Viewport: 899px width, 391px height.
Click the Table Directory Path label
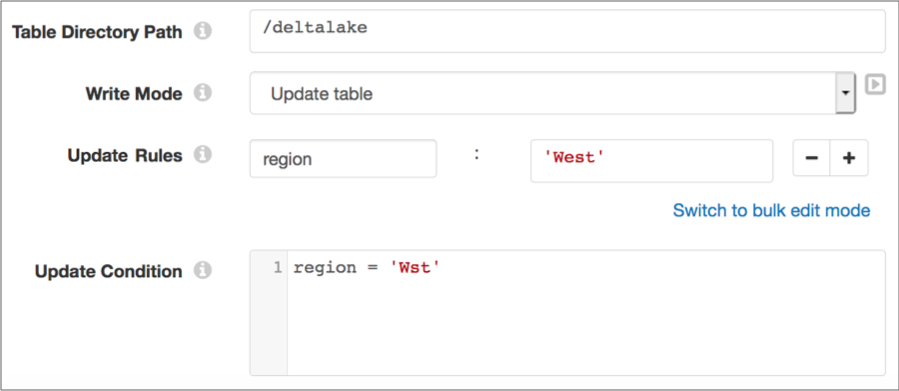click(97, 32)
